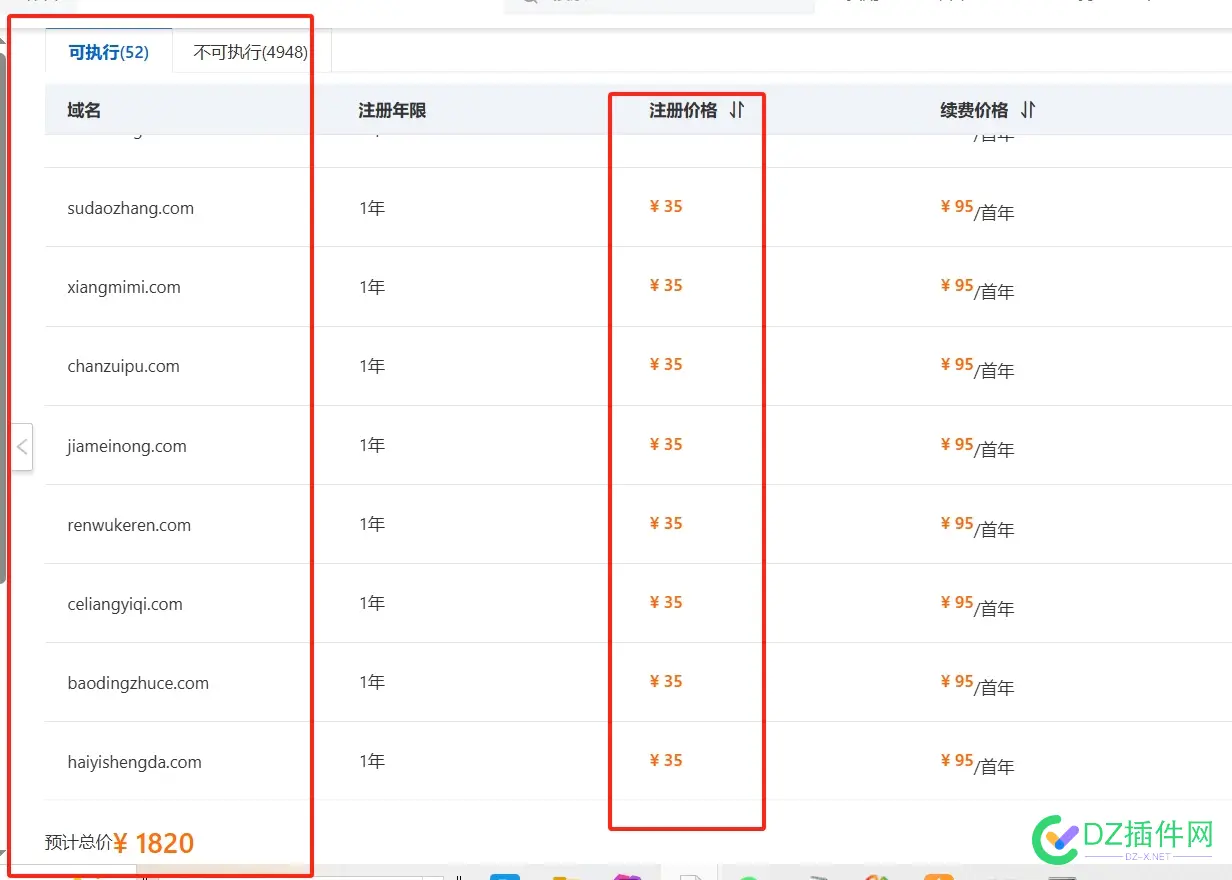Switch to the 可执行(52) tab
This screenshot has width=1232, height=880.
coord(108,52)
